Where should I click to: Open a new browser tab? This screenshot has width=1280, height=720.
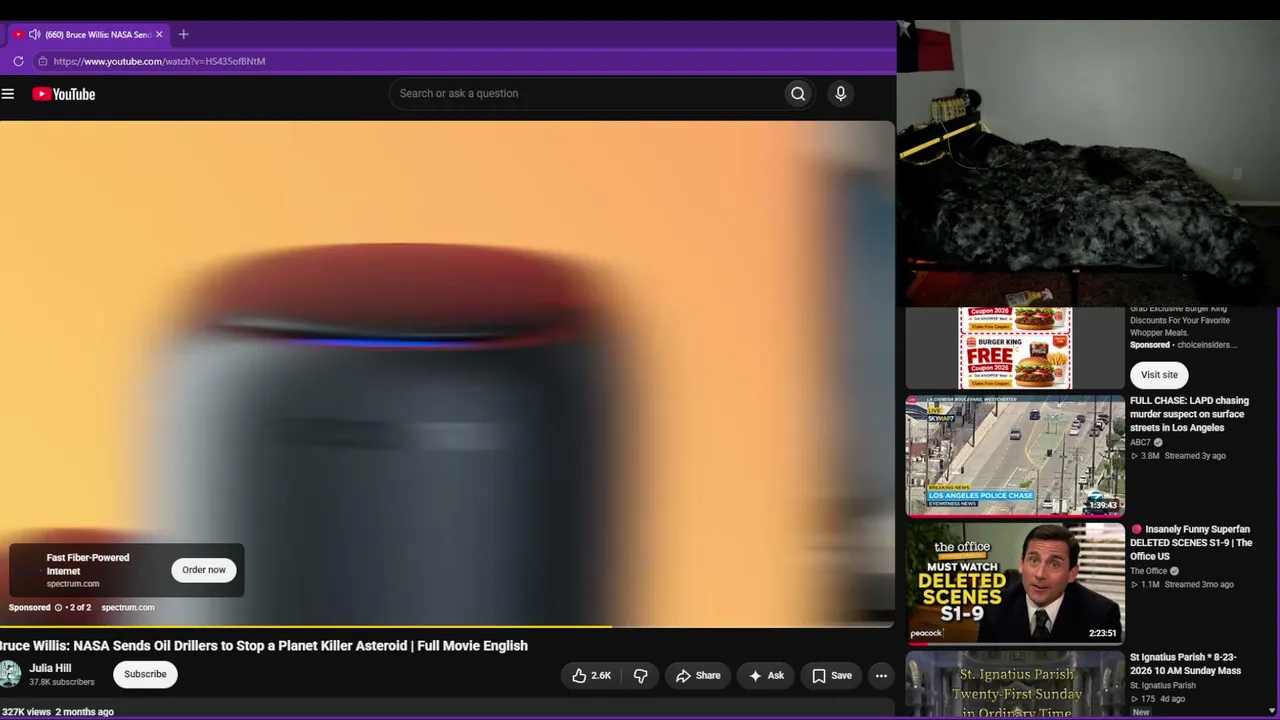pyautogui.click(x=183, y=34)
